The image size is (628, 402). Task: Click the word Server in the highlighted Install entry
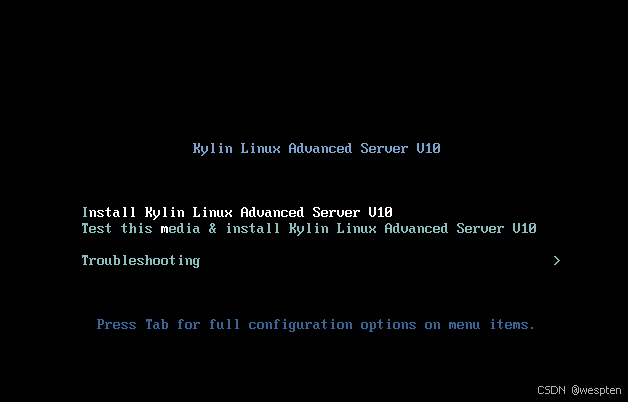336,212
